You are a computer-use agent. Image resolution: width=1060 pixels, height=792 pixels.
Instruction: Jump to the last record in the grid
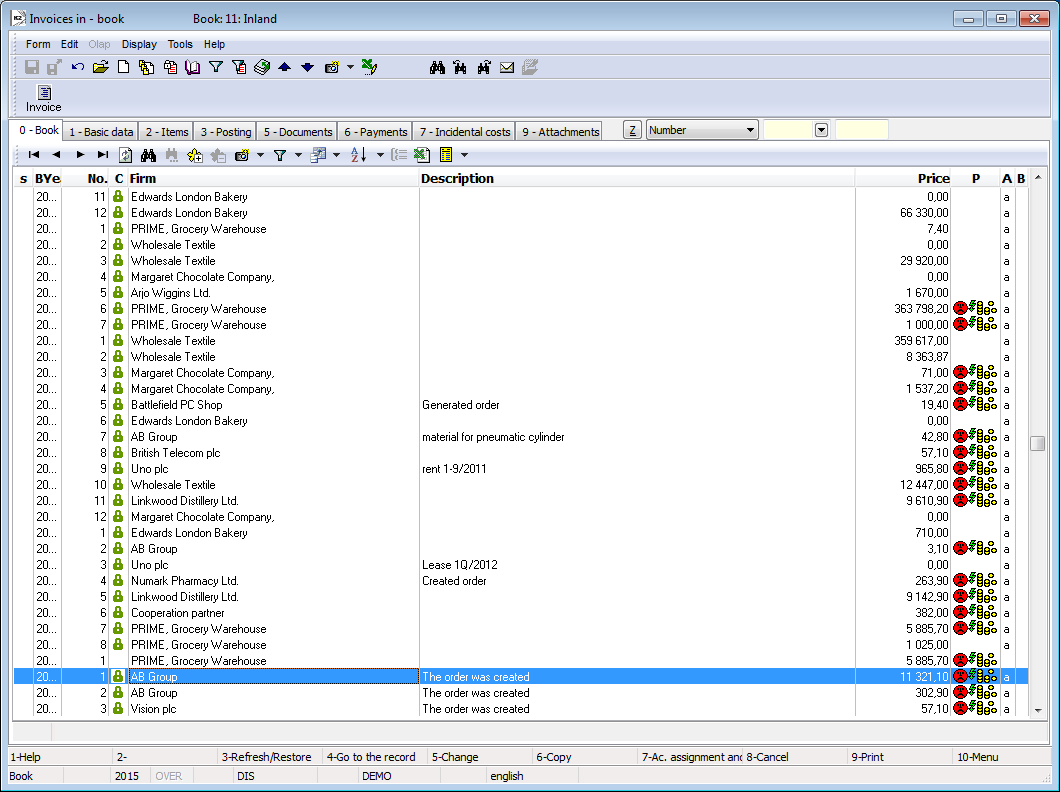coord(103,155)
